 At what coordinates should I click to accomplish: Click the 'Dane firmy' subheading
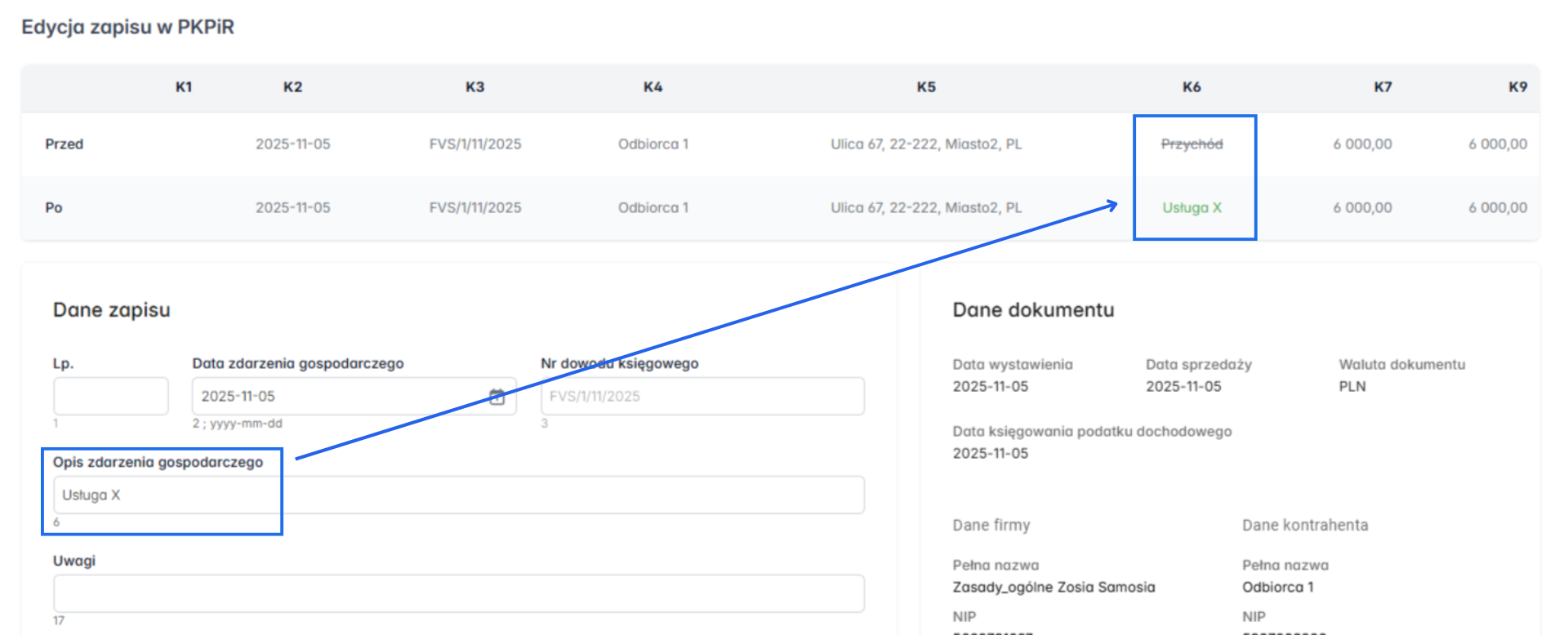[x=991, y=525]
